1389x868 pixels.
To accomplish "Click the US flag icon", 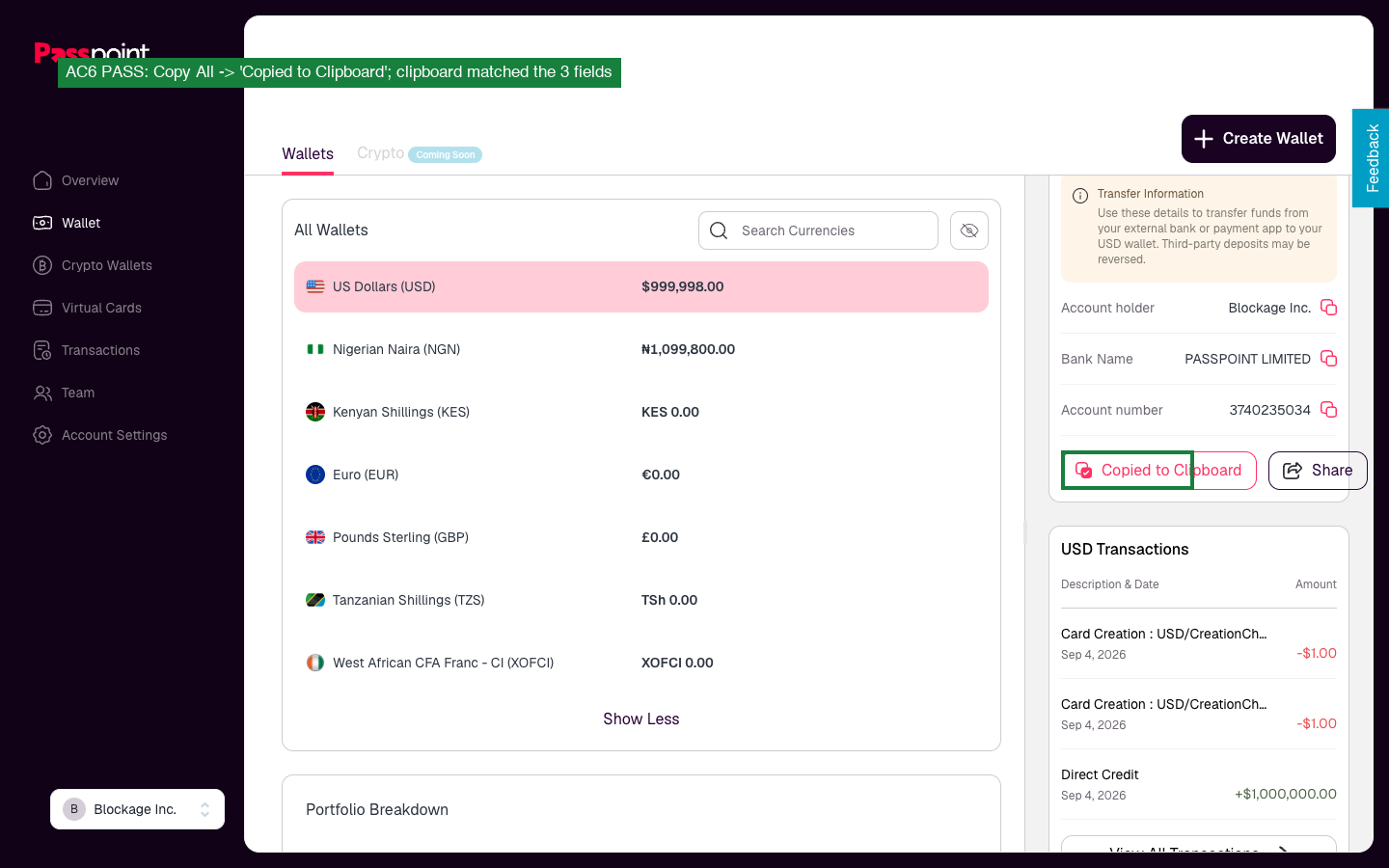I will (x=315, y=286).
